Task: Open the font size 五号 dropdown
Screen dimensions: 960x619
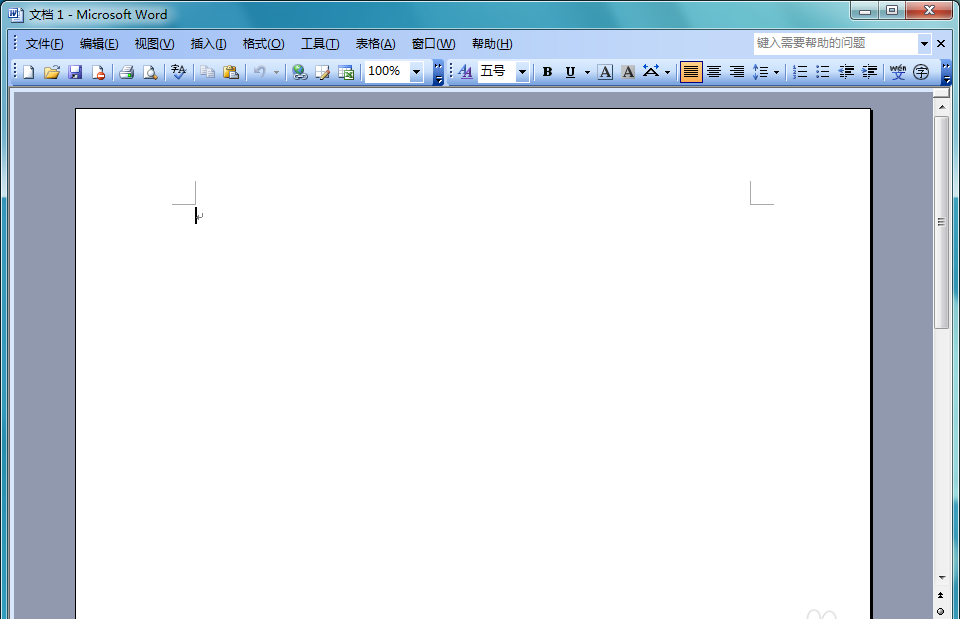Action: tap(522, 72)
